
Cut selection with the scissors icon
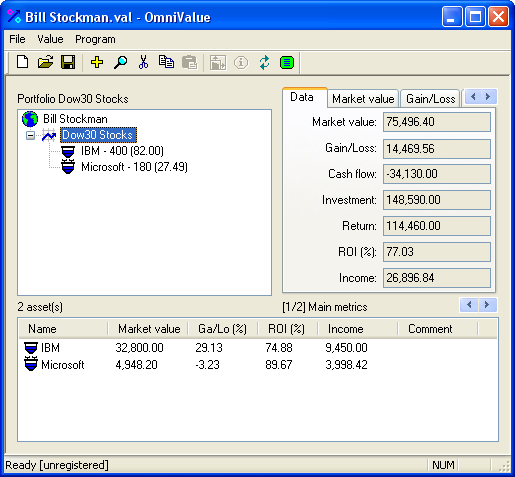point(143,62)
